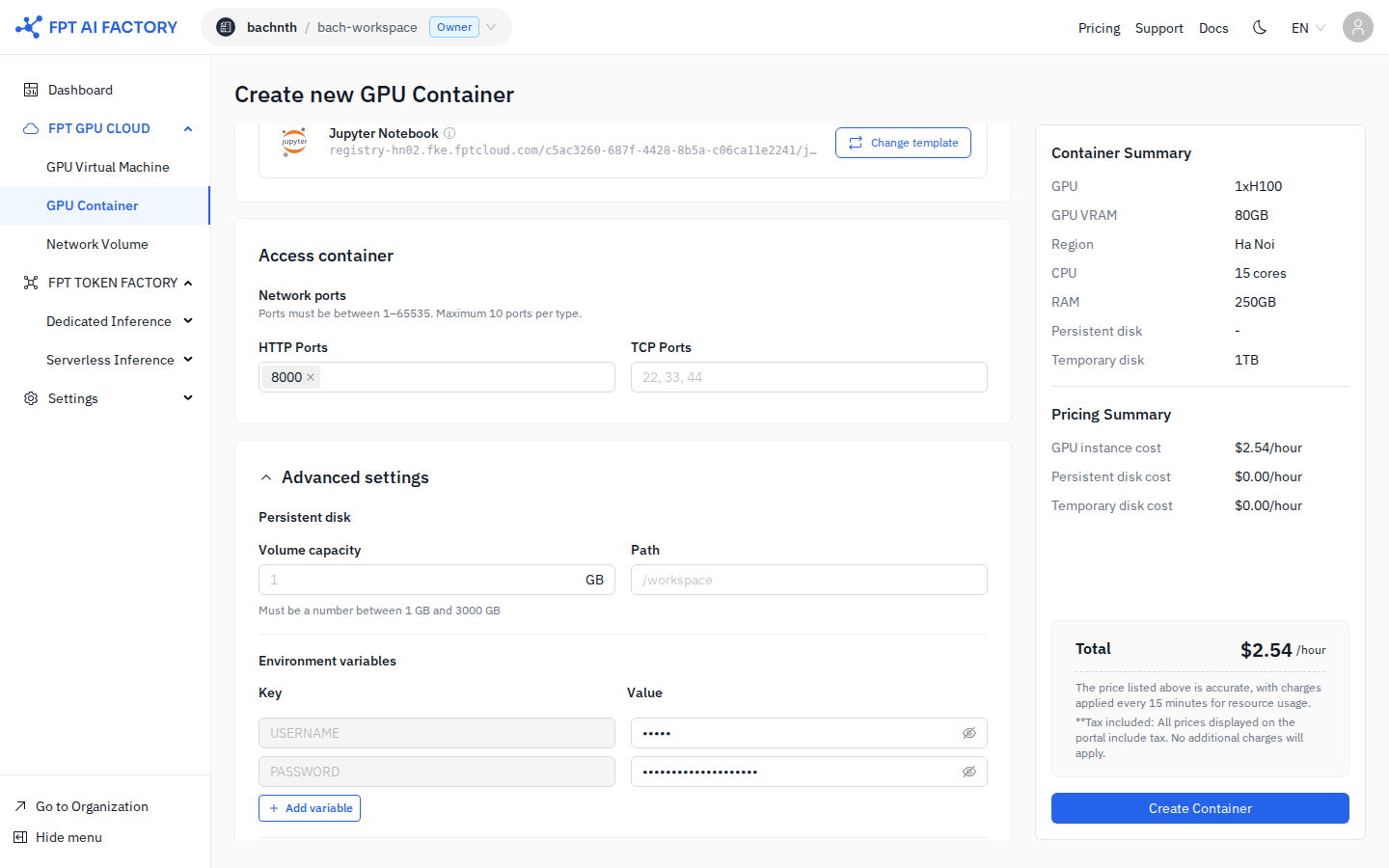Open the workspace switcher dropdown chevron
The image size is (1389, 868).
coord(491,27)
